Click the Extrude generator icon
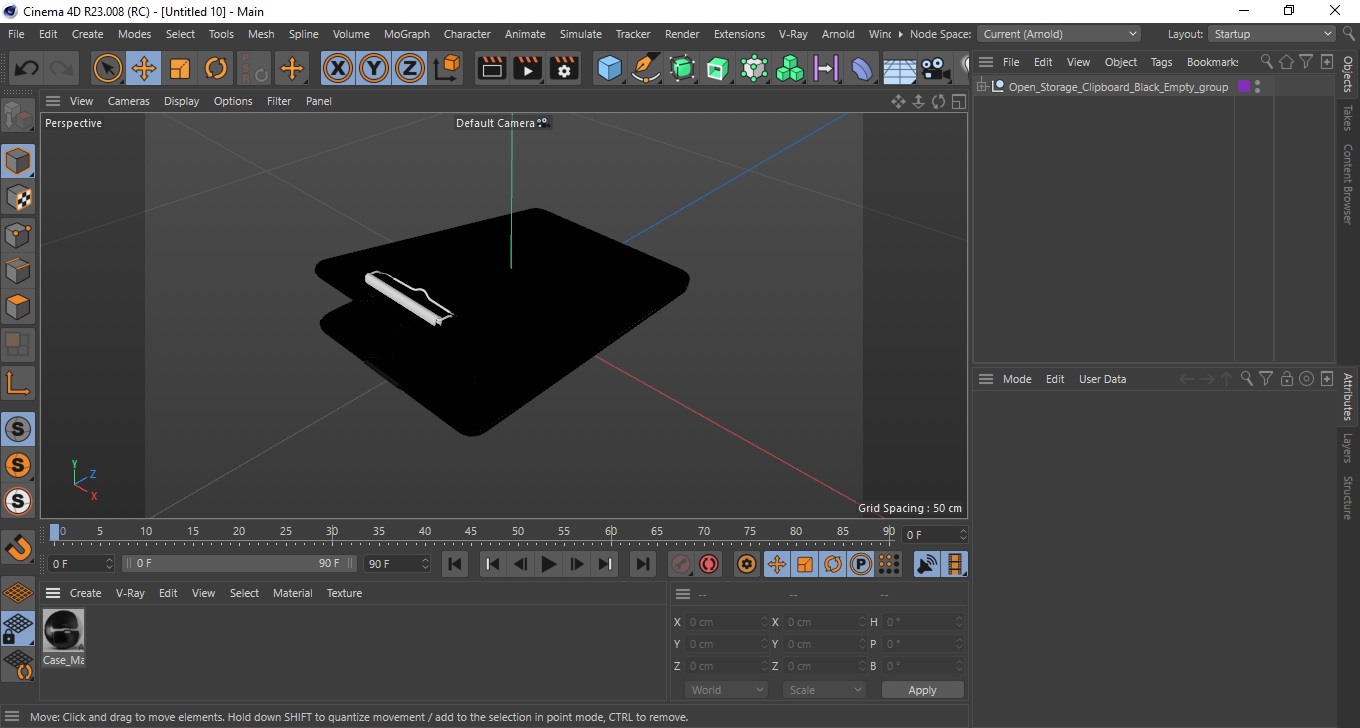Viewport: 1360px width, 728px height. pos(718,69)
